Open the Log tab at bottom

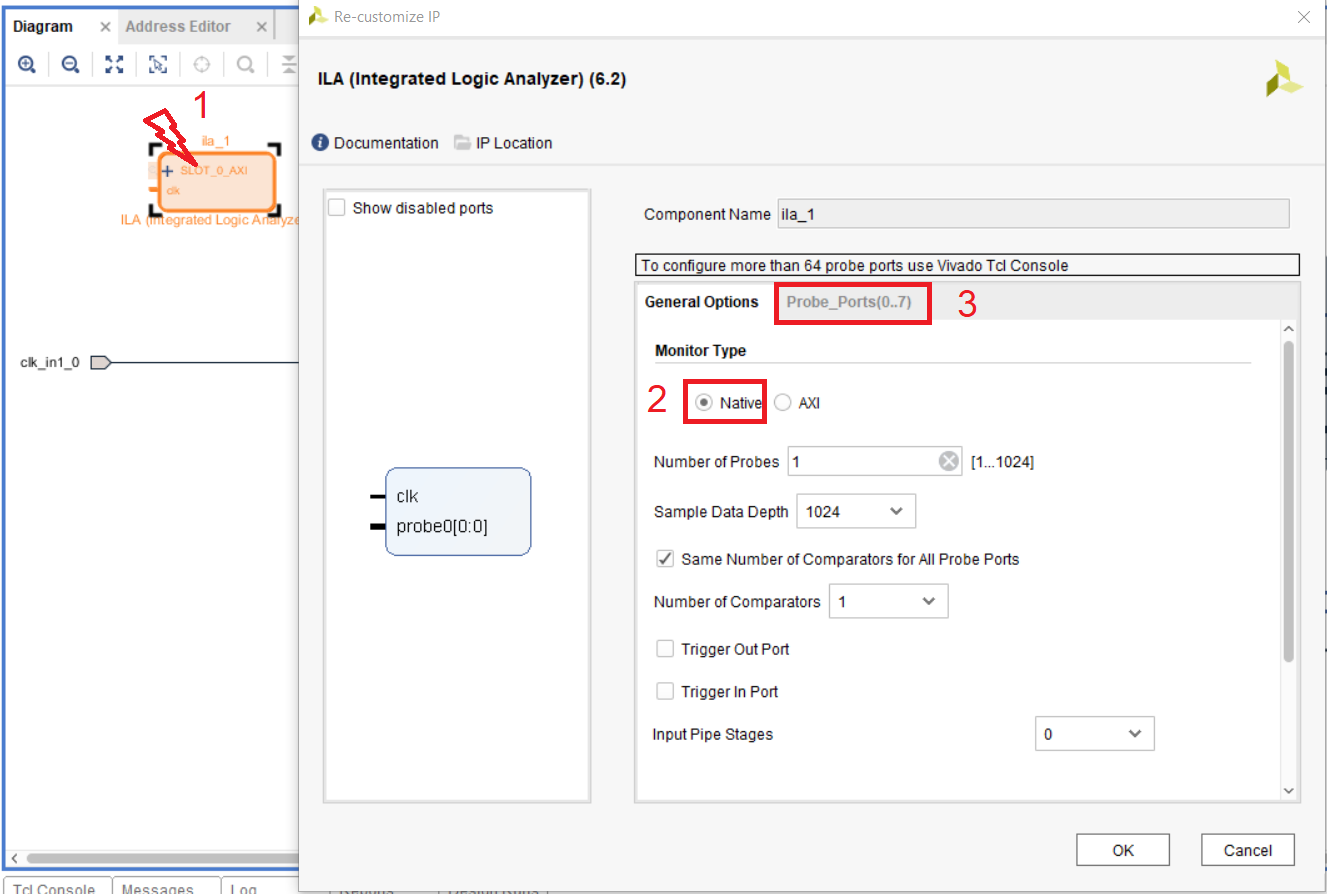point(245,887)
